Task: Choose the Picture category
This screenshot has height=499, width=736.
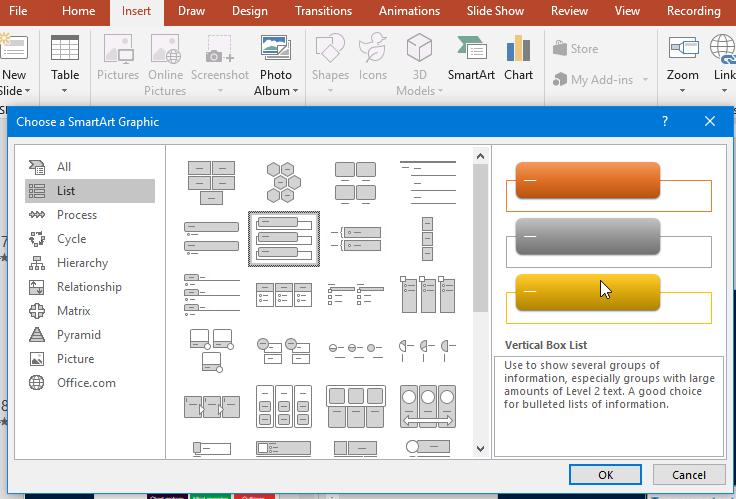Action: tap(90, 358)
